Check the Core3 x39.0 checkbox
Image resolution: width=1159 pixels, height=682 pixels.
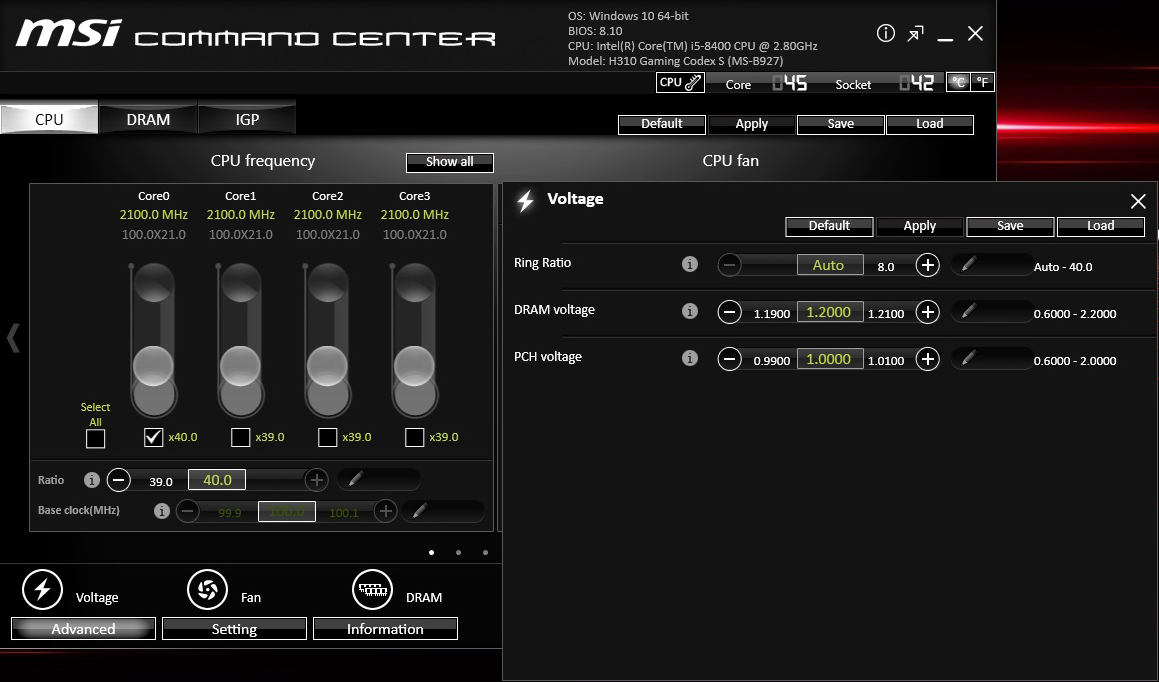click(415, 437)
